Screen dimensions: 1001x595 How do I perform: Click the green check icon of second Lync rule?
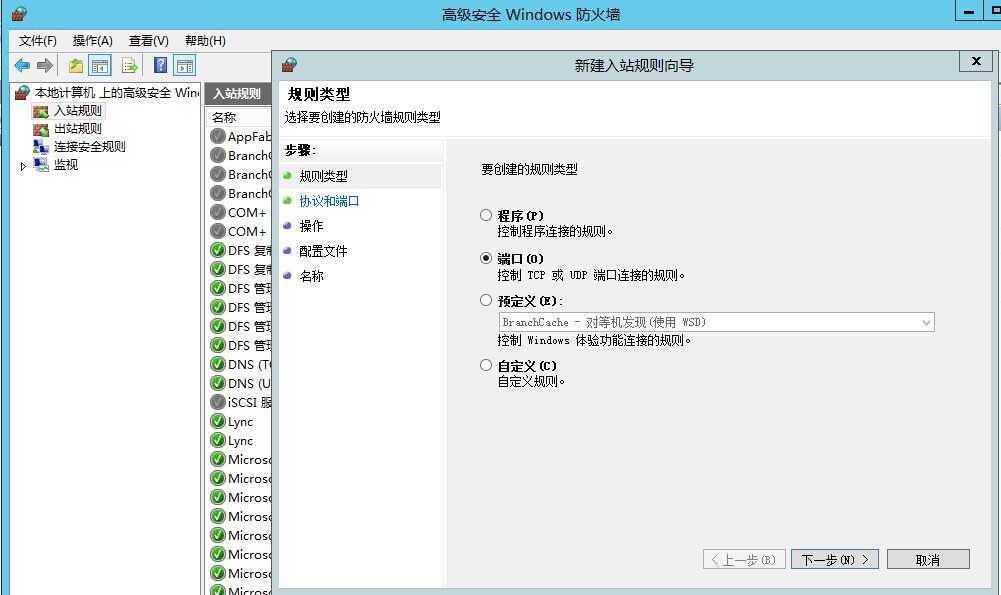pos(218,441)
